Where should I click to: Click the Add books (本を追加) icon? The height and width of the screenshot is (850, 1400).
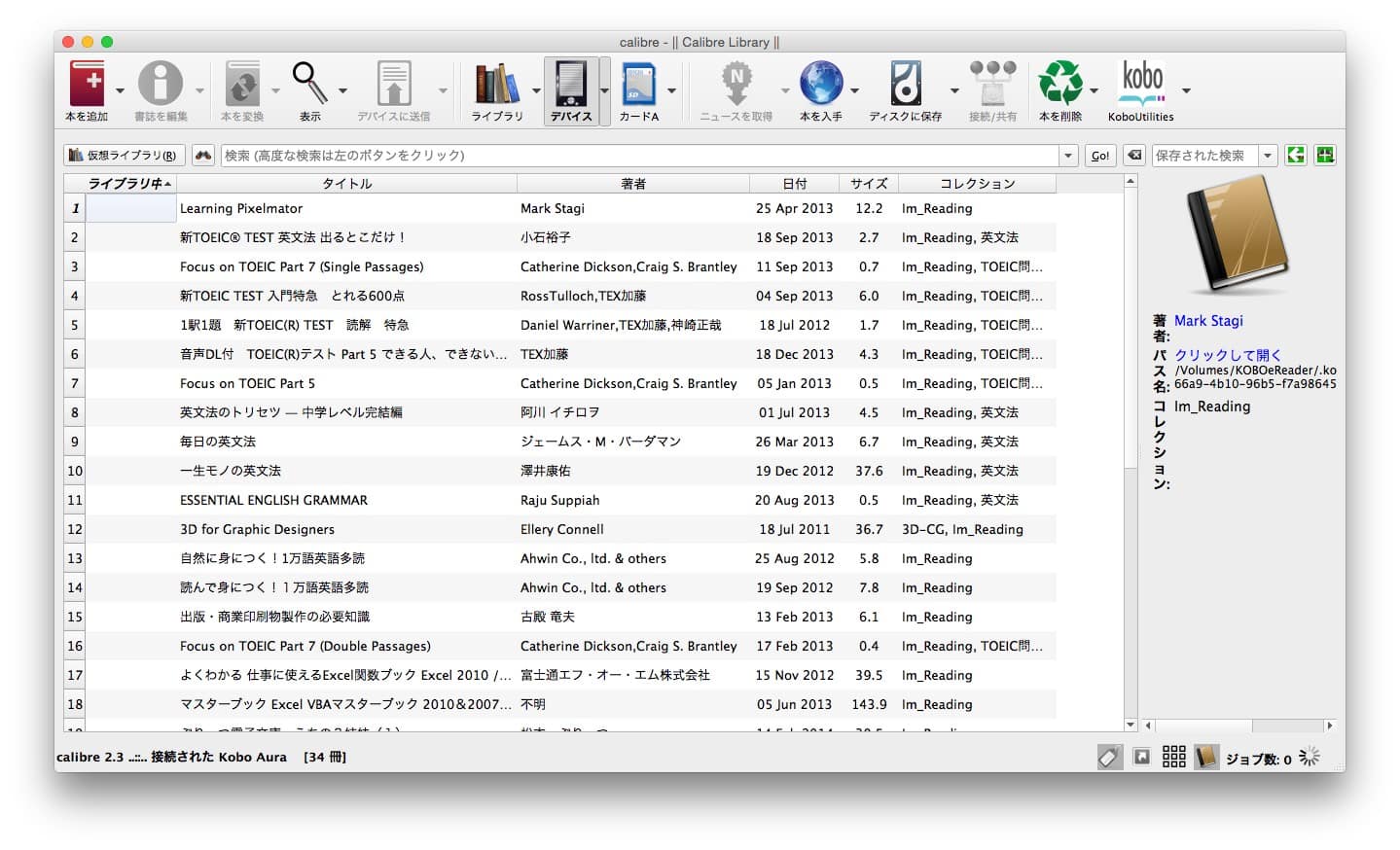click(x=87, y=86)
